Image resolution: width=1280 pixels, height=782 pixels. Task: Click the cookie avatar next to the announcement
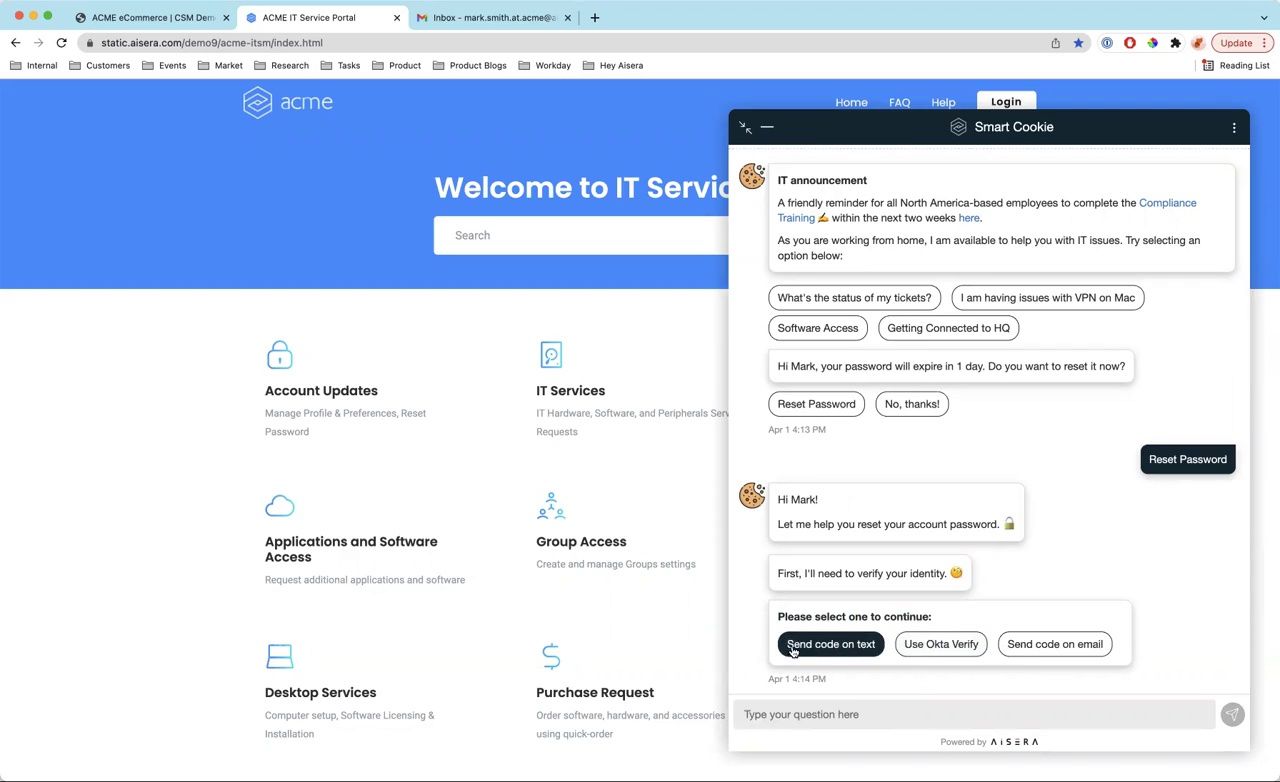tap(752, 176)
